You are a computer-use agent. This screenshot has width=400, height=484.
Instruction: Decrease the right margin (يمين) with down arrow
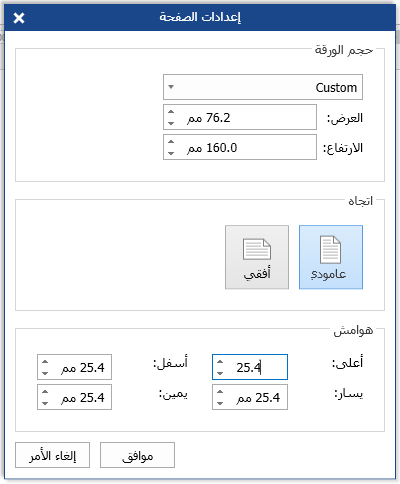point(45,403)
